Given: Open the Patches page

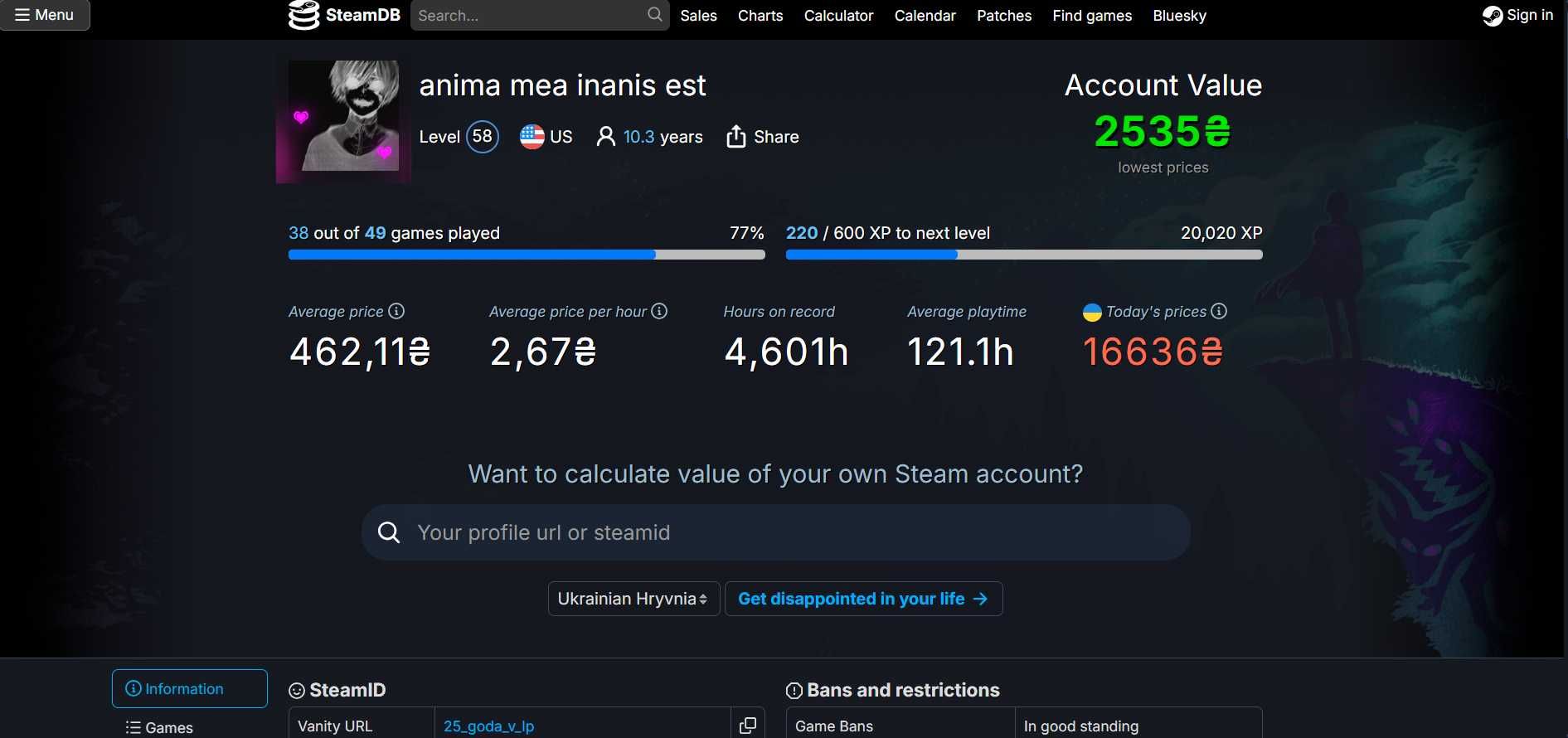Looking at the screenshot, I should [1004, 16].
